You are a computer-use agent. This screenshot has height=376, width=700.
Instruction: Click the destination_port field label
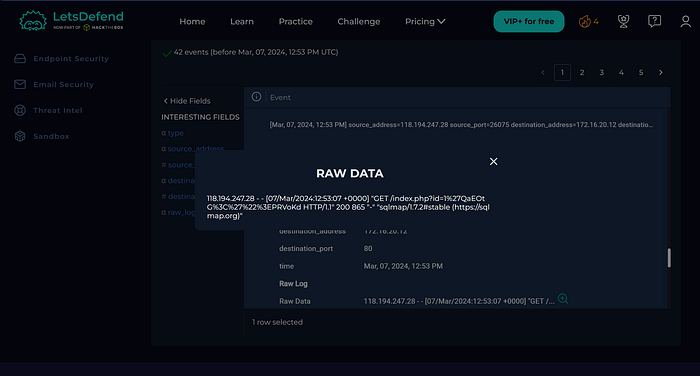point(306,248)
